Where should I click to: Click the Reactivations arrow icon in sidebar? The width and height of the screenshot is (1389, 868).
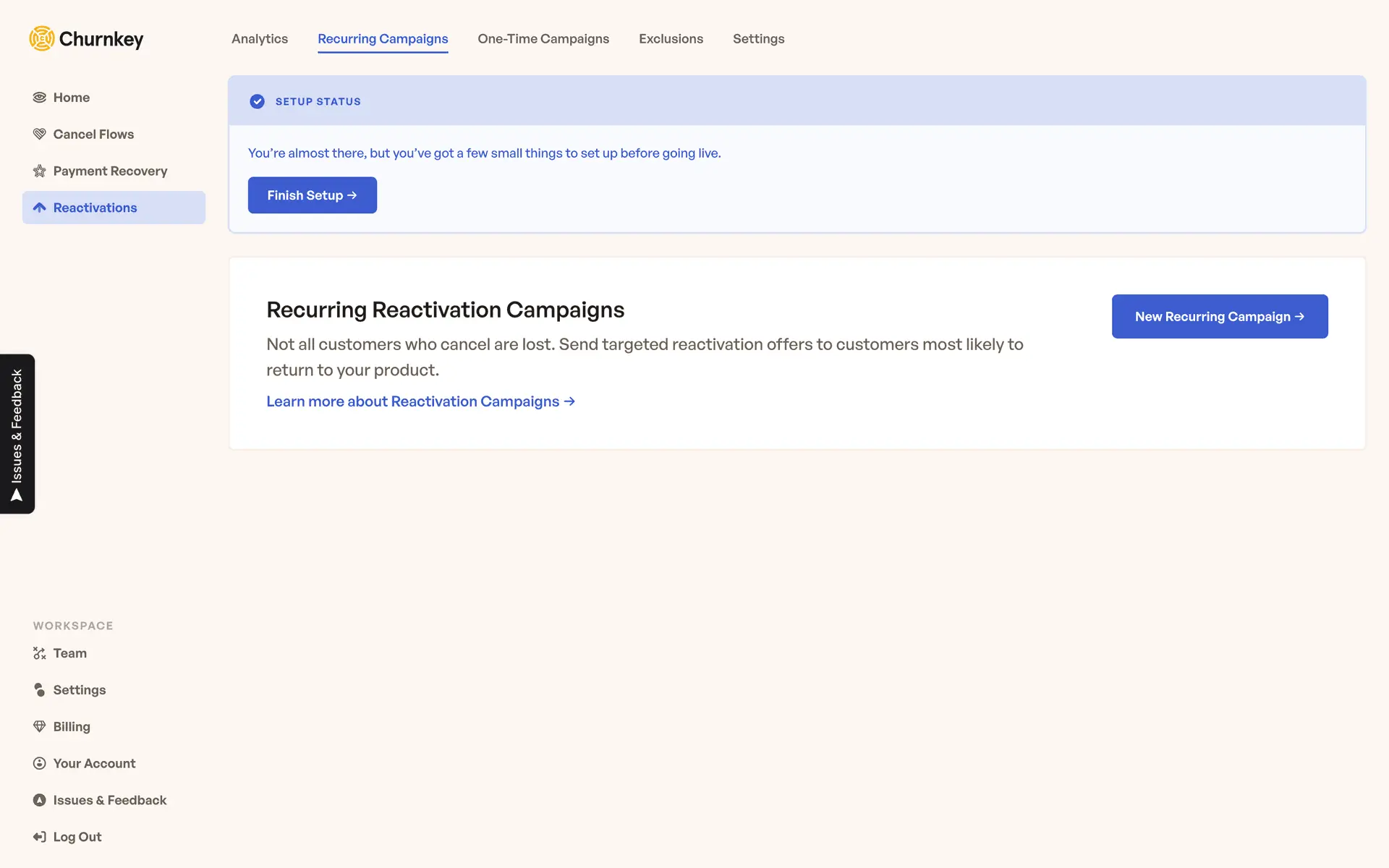[40, 208]
